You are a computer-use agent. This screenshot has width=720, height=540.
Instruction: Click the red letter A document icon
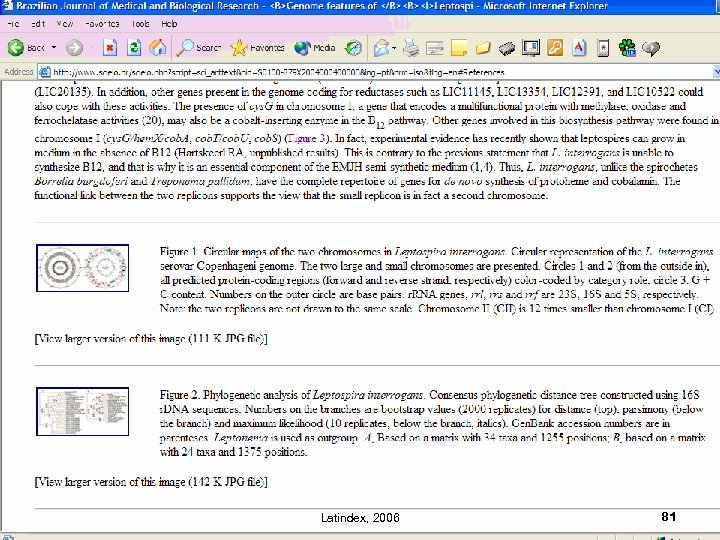579,47
